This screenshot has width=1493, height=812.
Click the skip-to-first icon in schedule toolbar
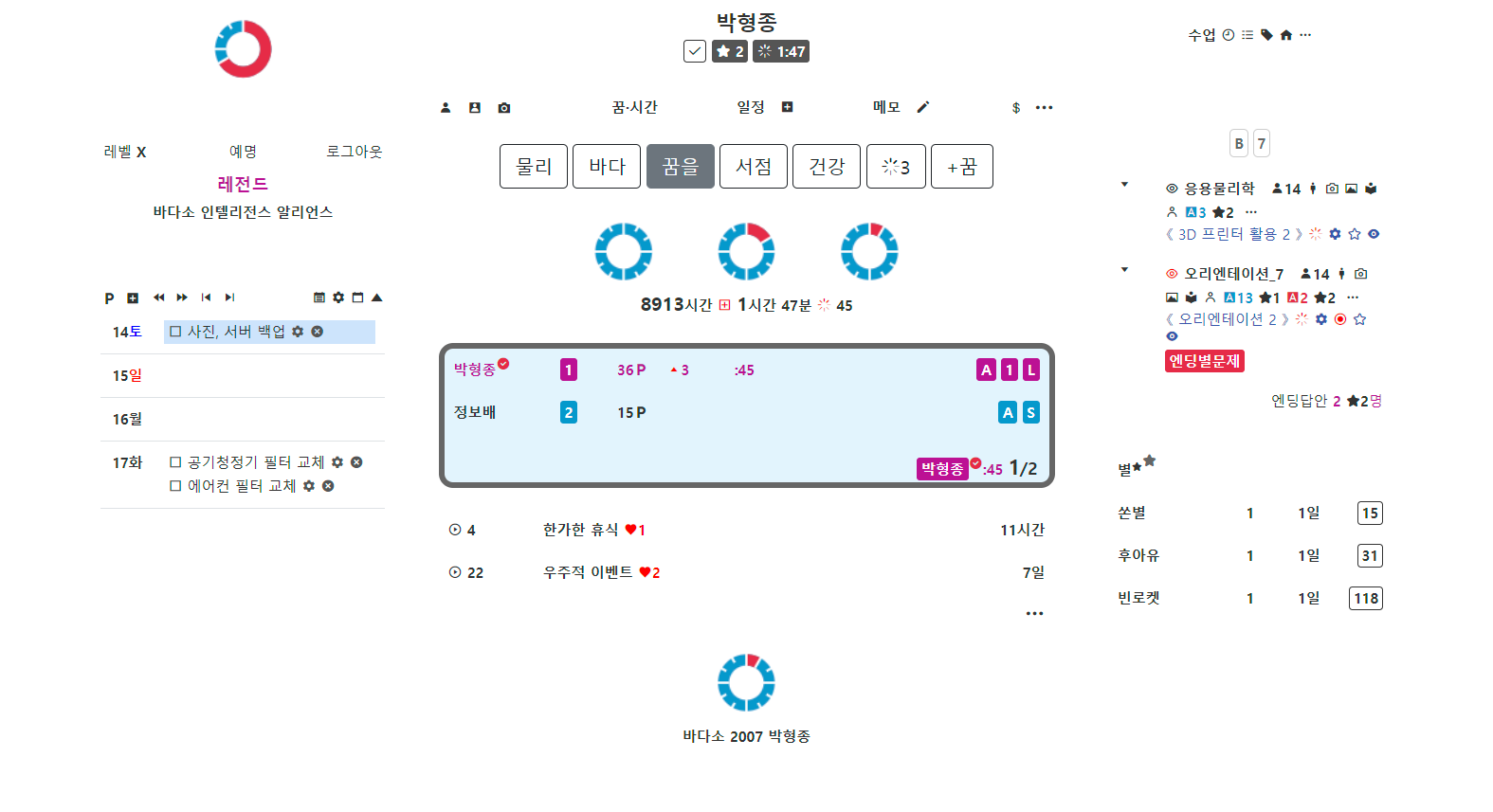tap(206, 298)
